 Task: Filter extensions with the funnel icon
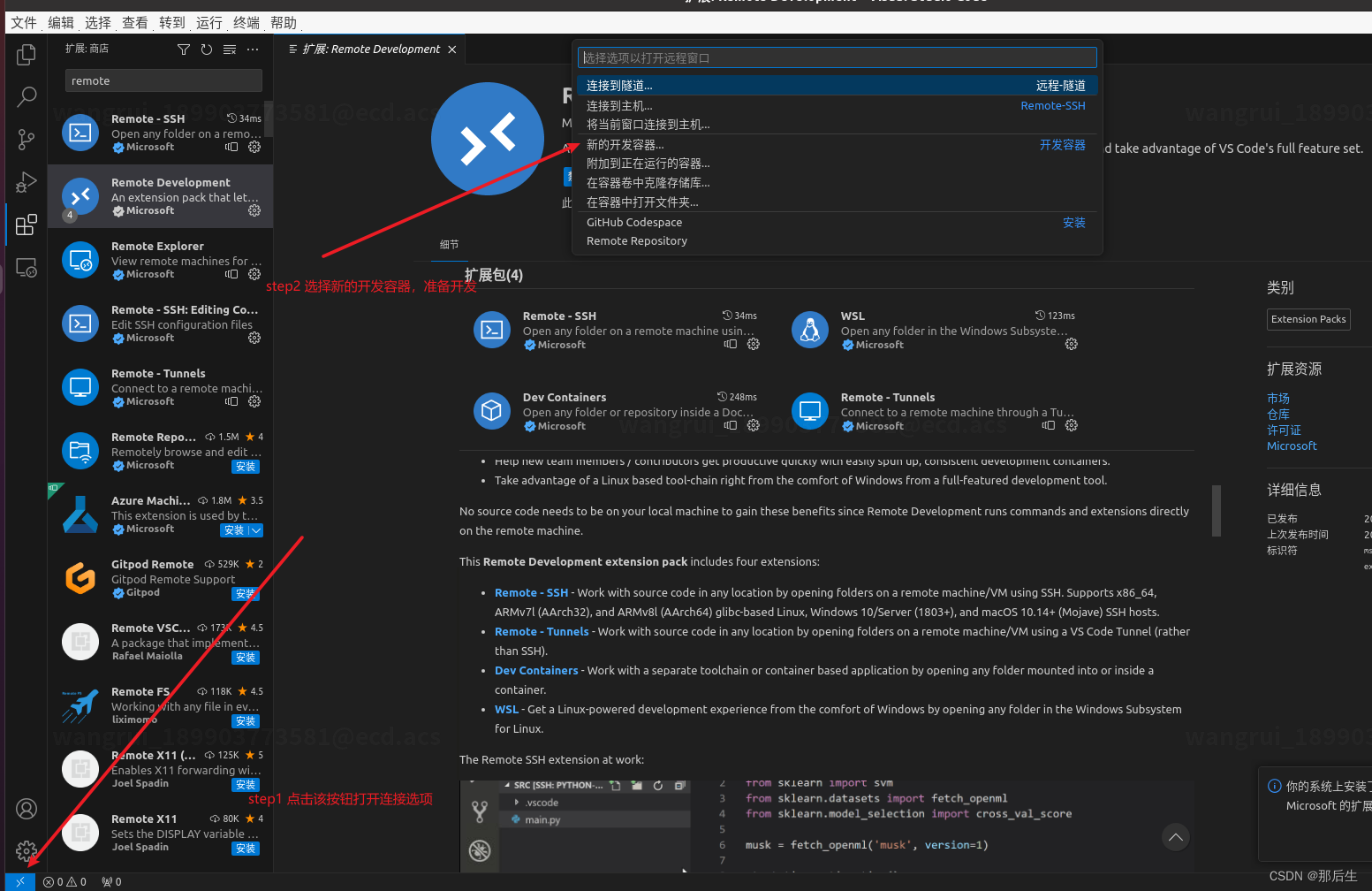184,49
